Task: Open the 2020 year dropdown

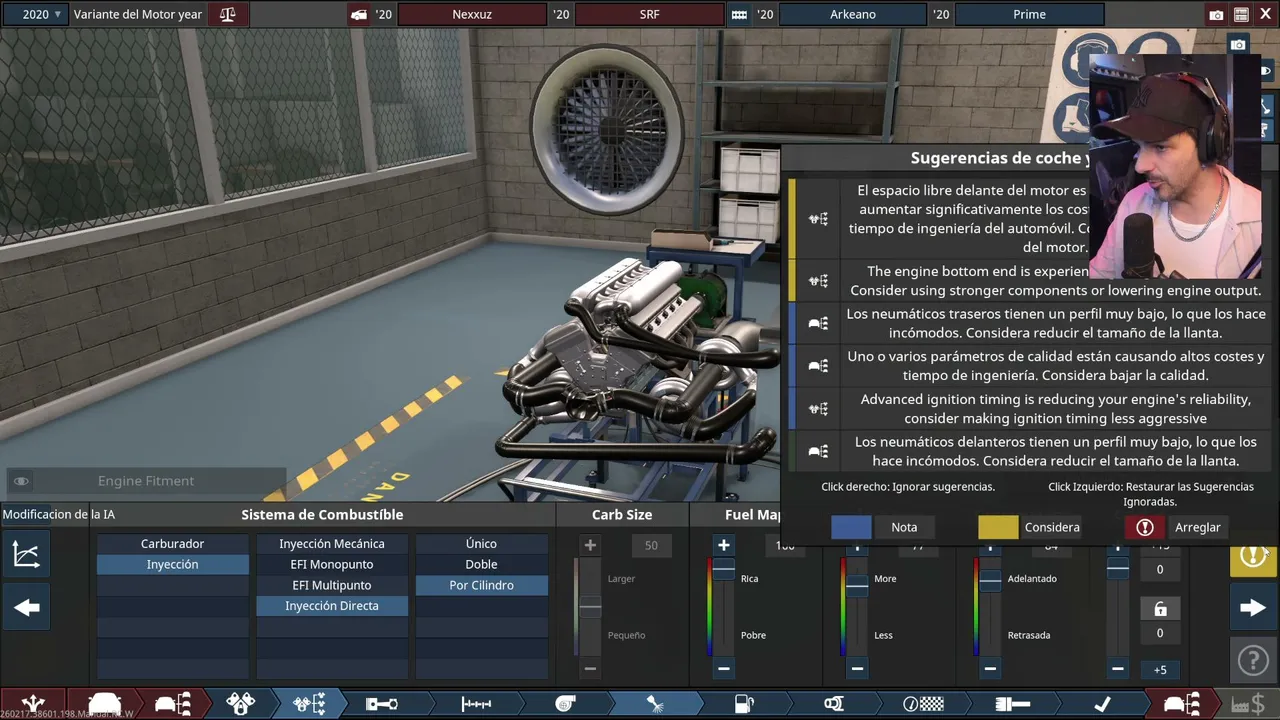Action: pos(42,14)
